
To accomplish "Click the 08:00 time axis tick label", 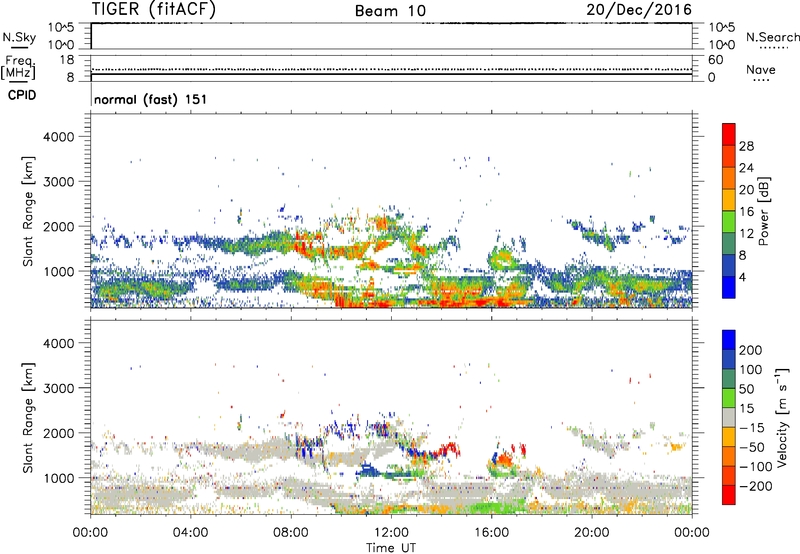I will 291,533.
